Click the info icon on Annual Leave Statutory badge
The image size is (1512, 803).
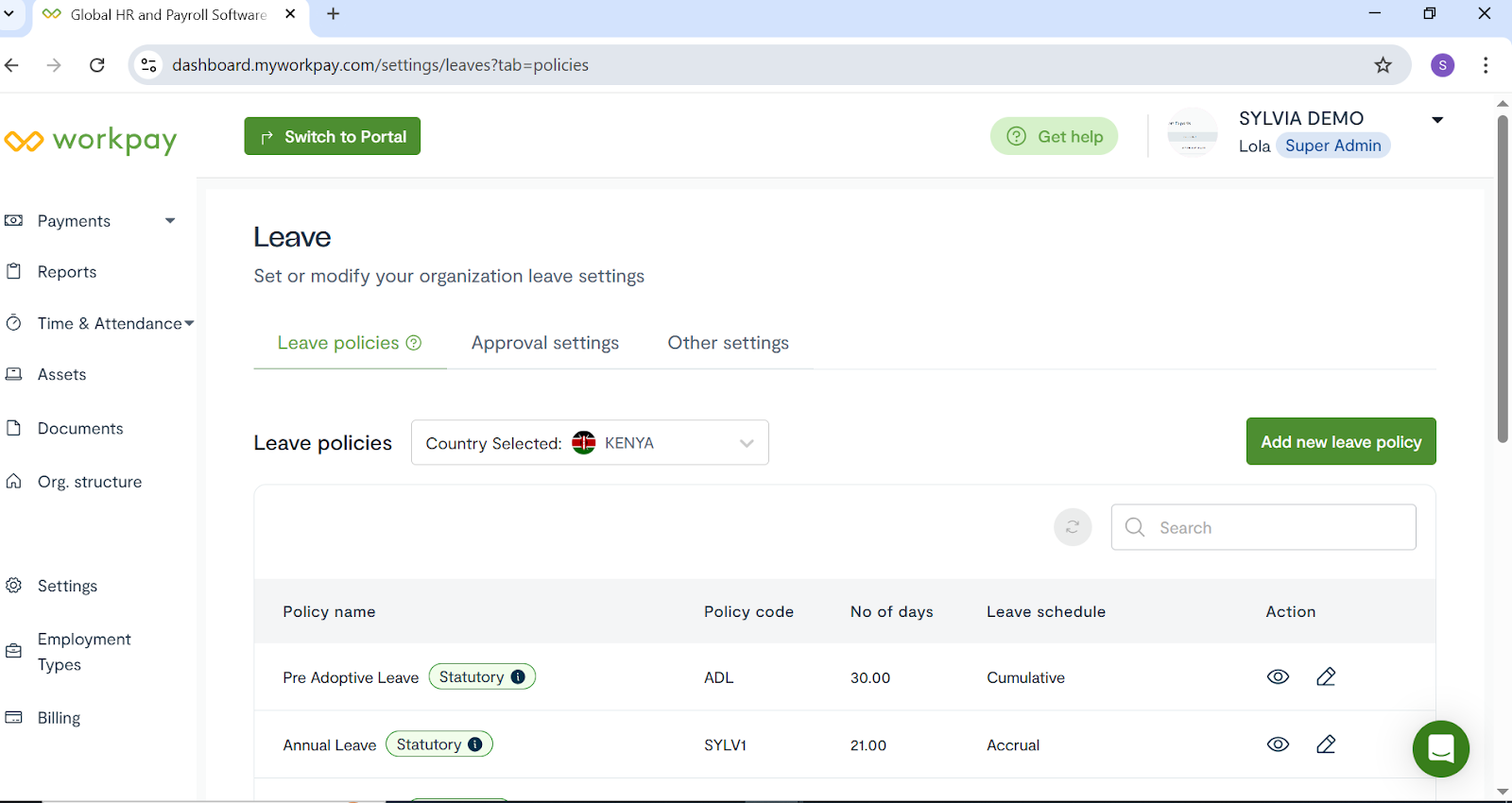coord(475,744)
